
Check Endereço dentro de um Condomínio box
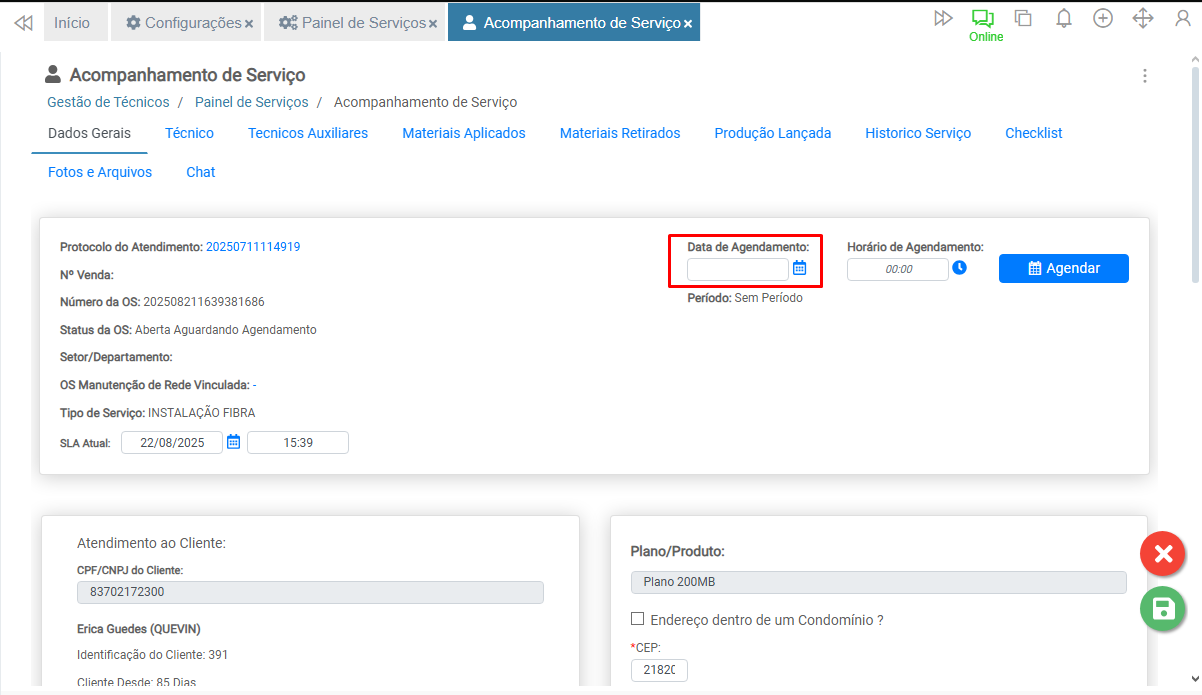[x=638, y=619]
